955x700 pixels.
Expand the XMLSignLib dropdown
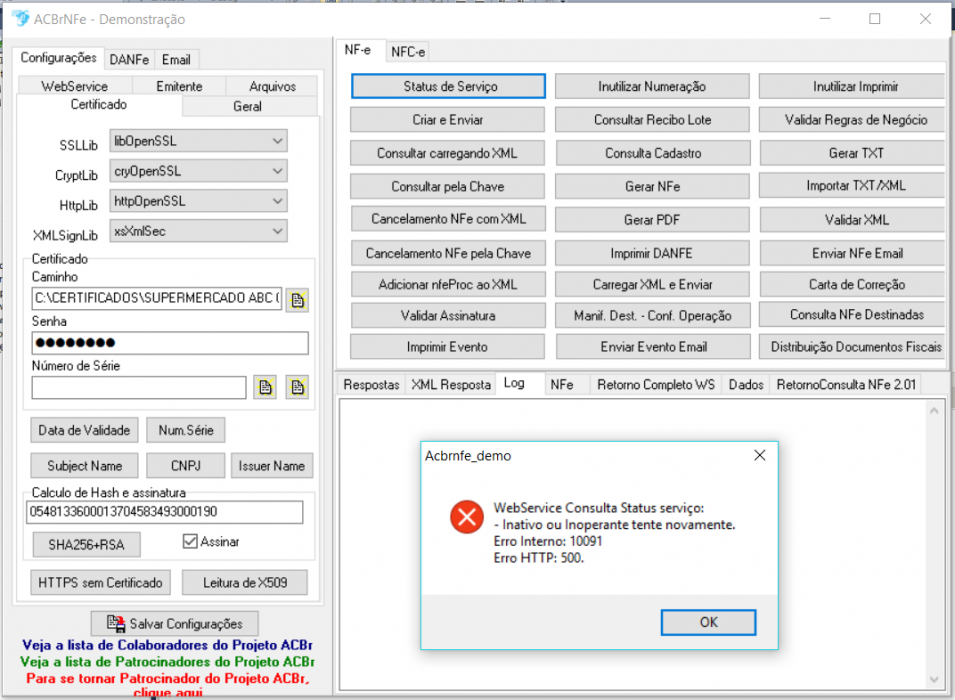tap(277, 232)
